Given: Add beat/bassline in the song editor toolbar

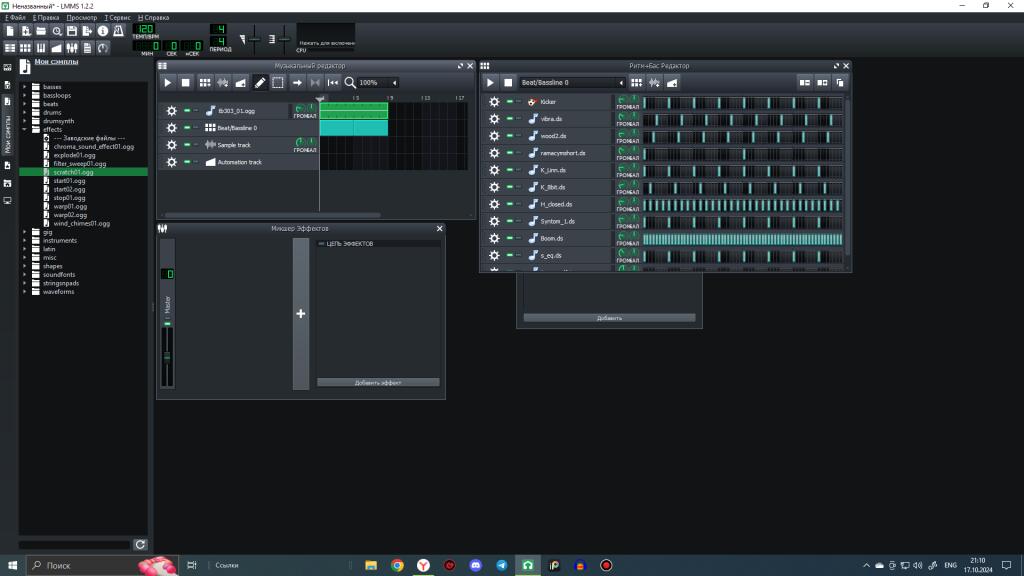Looking at the screenshot, I should click(204, 83).
